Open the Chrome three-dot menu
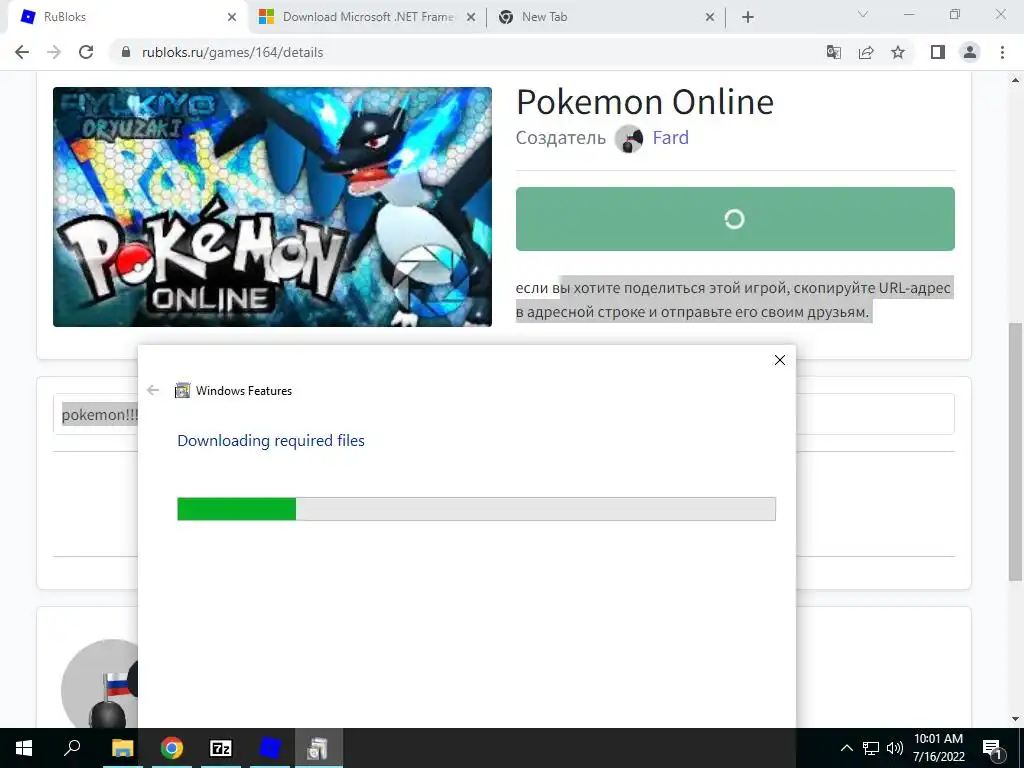The image size is (1024, 768). [1002, 52]
